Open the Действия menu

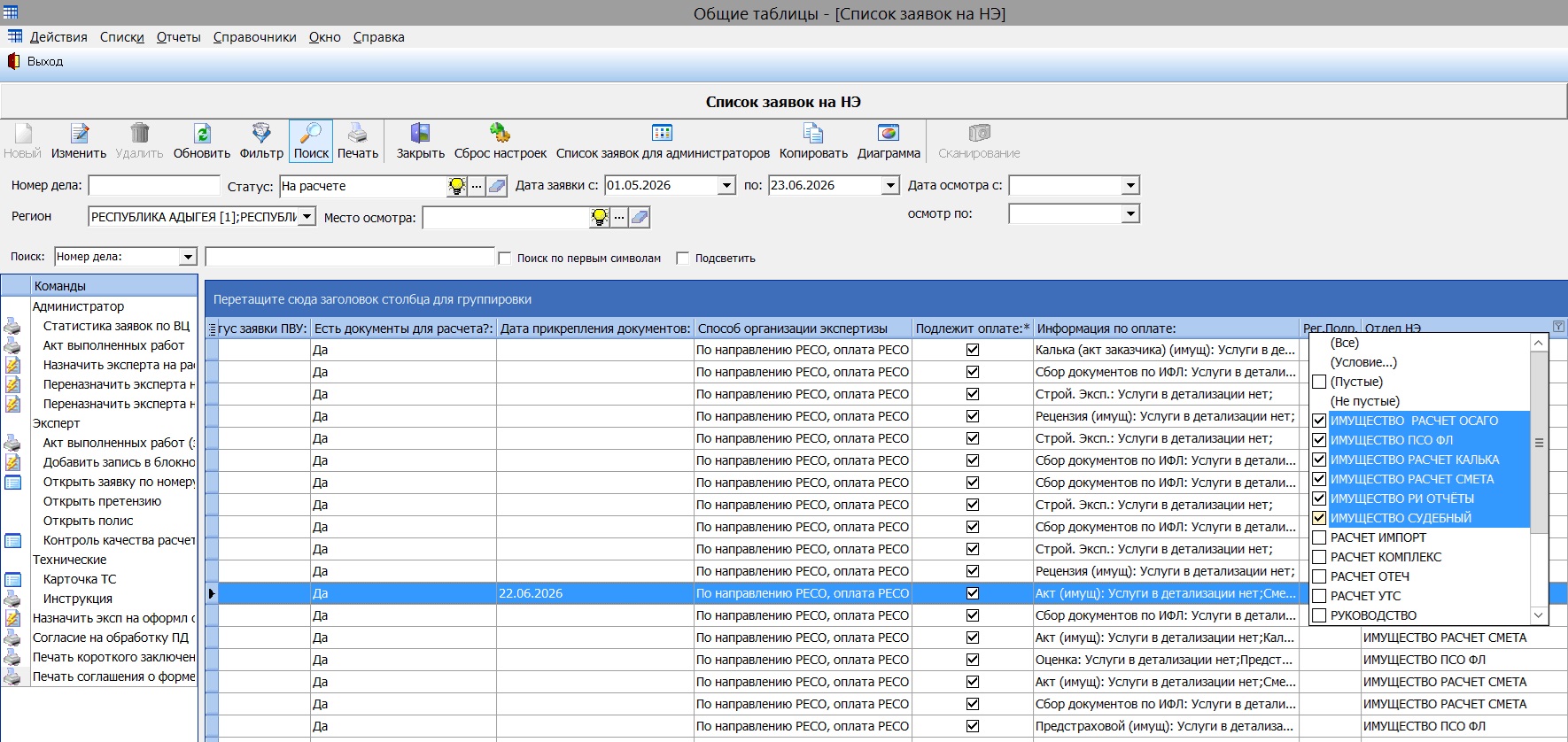pyautogui.click(x=58, y=37)
